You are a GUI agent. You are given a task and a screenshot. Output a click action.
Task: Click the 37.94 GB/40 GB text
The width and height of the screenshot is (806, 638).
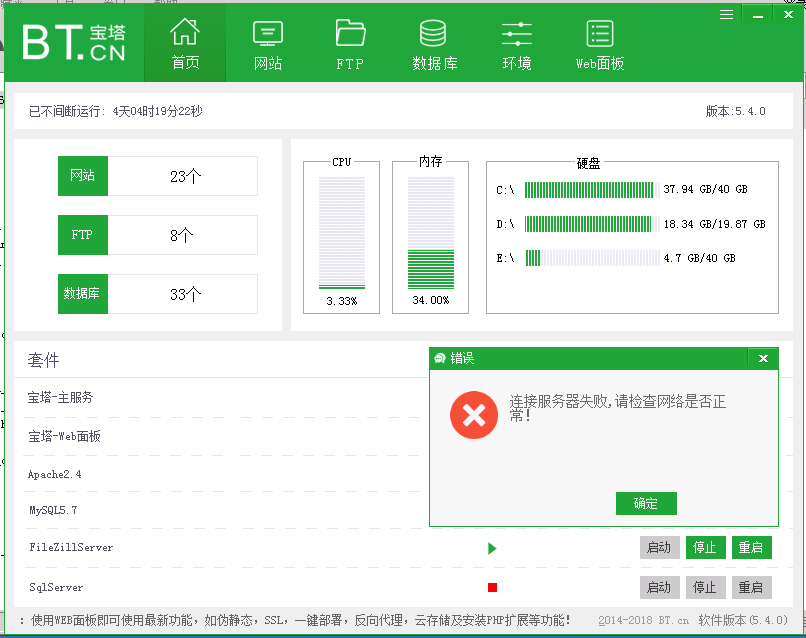[x=705, y=189]
